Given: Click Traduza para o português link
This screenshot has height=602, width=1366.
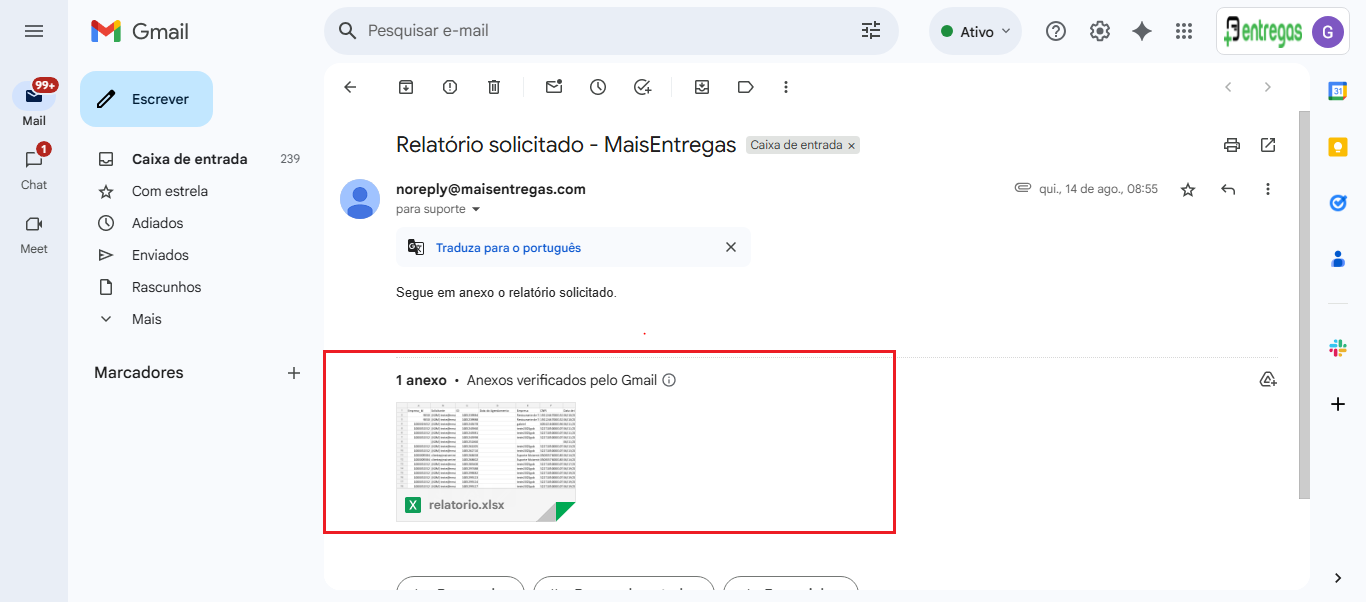Looking at the screenshot, I should 508,248.
